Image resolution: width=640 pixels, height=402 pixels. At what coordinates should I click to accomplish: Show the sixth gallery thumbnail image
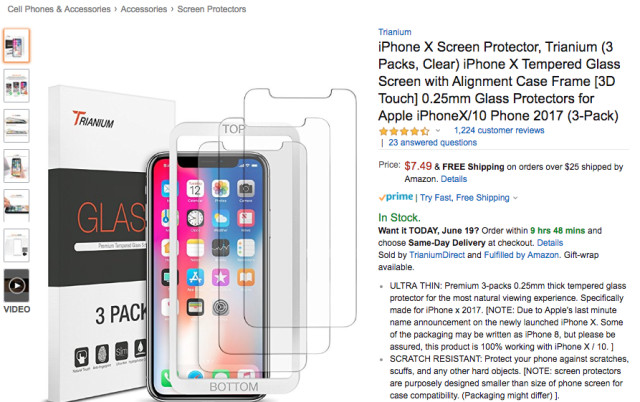point(17,245)
